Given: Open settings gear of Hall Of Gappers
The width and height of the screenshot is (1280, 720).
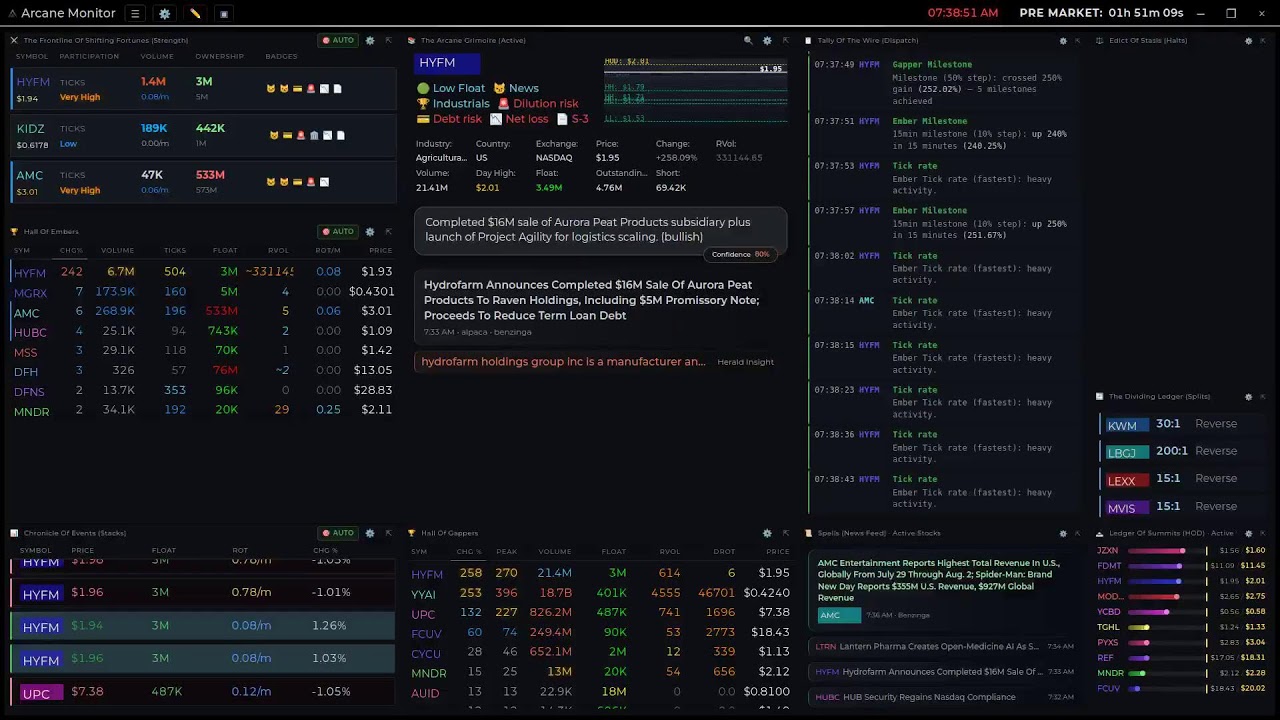Looking at the screenshot, I should pos(767,533).
